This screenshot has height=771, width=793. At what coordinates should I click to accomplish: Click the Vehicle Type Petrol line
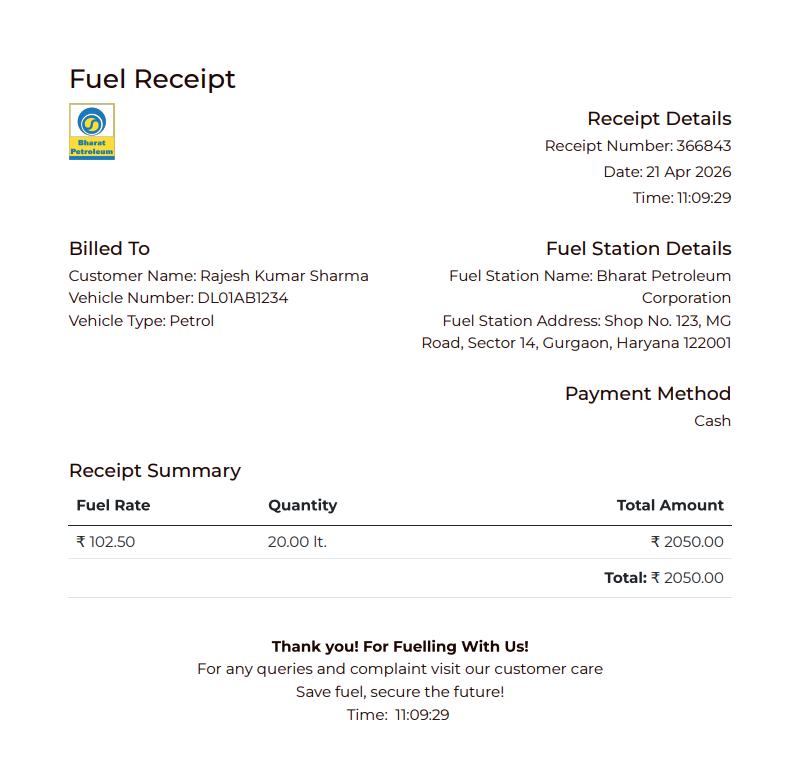click(x=141, y=321)
